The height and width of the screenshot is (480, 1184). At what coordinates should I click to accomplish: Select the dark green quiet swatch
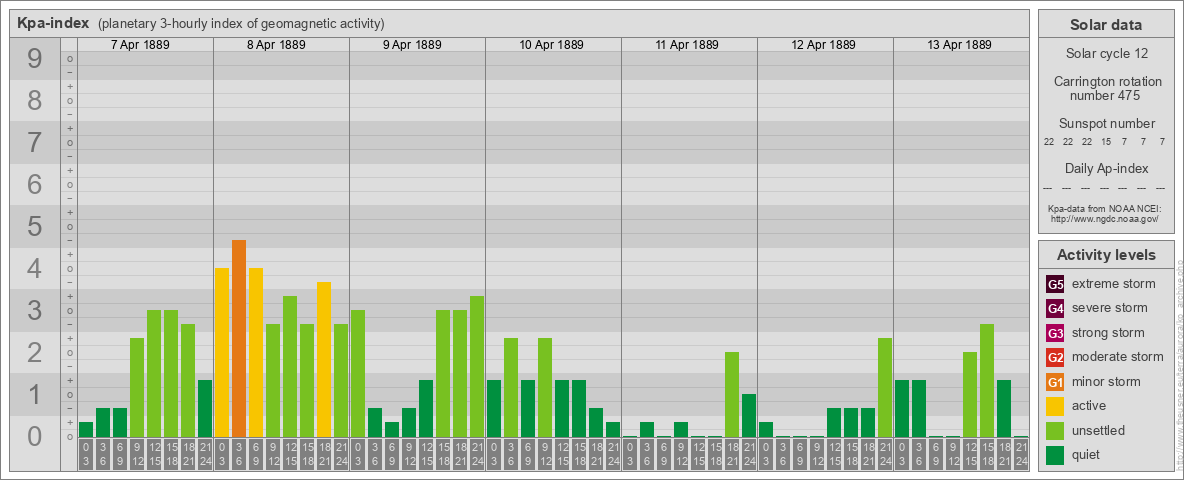[x=1055, y=455]
